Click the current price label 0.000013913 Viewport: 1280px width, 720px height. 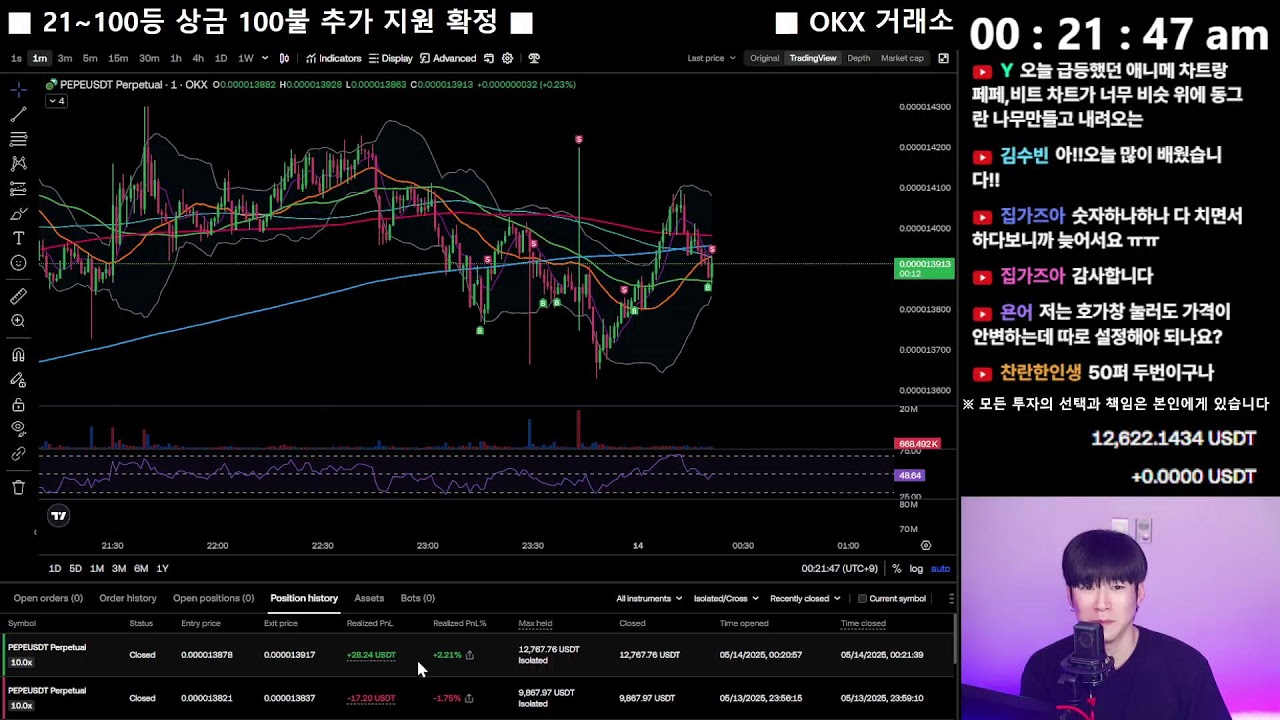click(924, 268)
